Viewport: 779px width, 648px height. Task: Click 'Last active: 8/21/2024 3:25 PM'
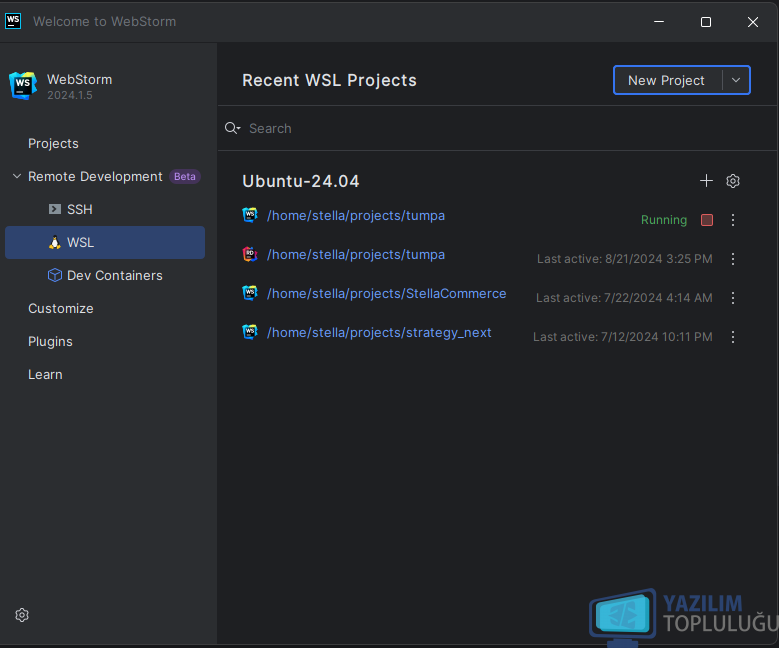tap(624, 259)
